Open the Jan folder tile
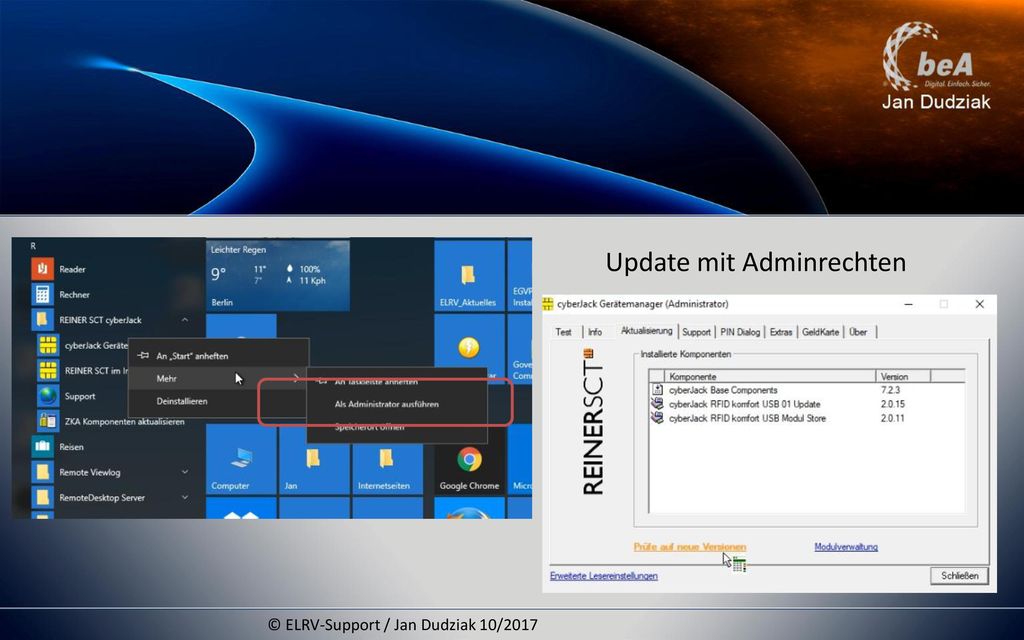 (313, 460)
